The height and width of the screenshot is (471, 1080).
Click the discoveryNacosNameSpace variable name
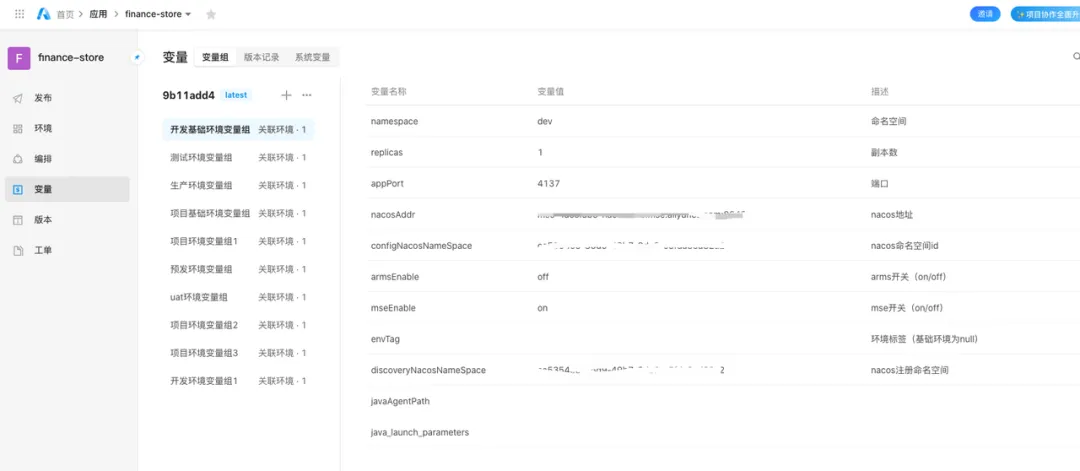tap(428, 370)
